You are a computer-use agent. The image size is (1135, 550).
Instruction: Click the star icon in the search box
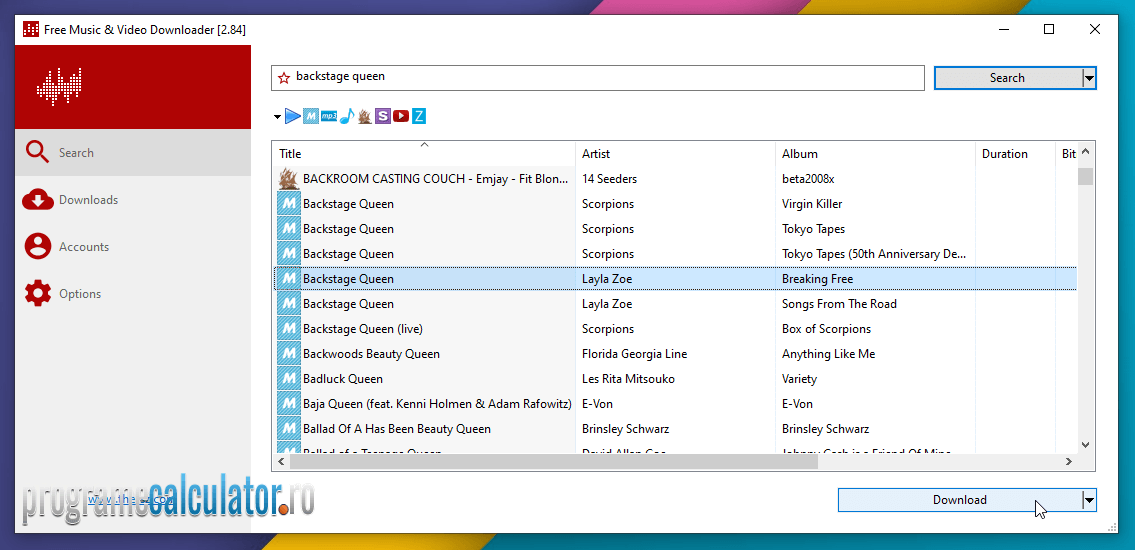click(284, 77)
